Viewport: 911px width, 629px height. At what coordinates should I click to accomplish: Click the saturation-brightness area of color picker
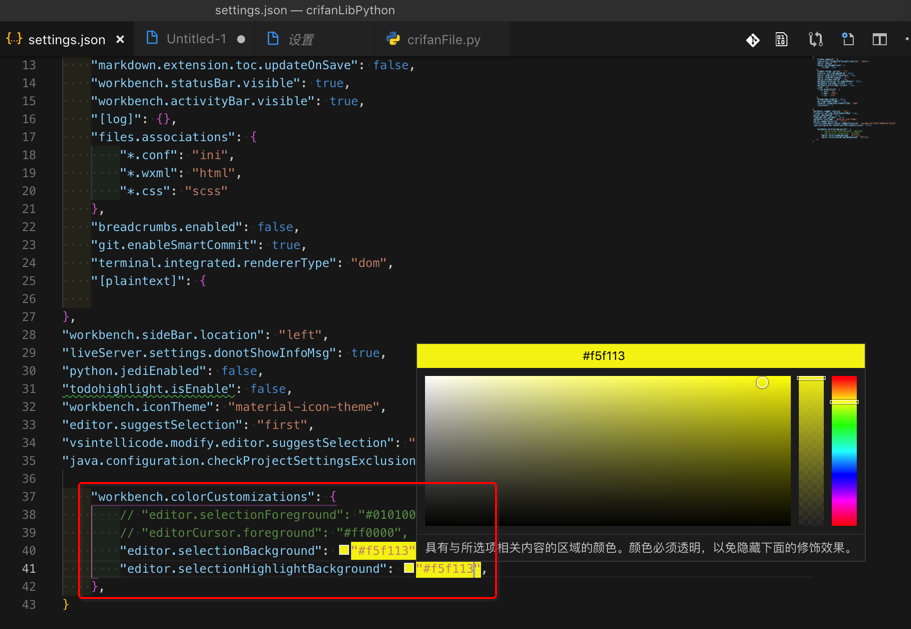pyautogui.click(x=607, y=451)
